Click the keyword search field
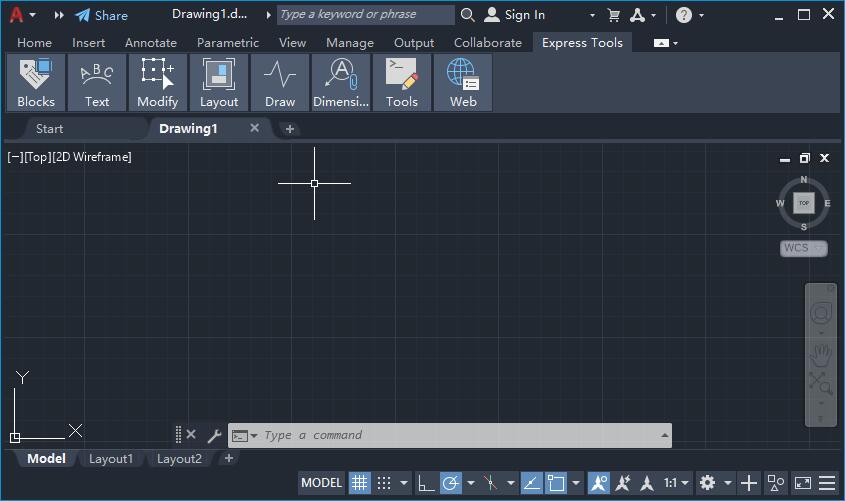The image size is (845, 501). pyautogui.click(x=364, y=15)
